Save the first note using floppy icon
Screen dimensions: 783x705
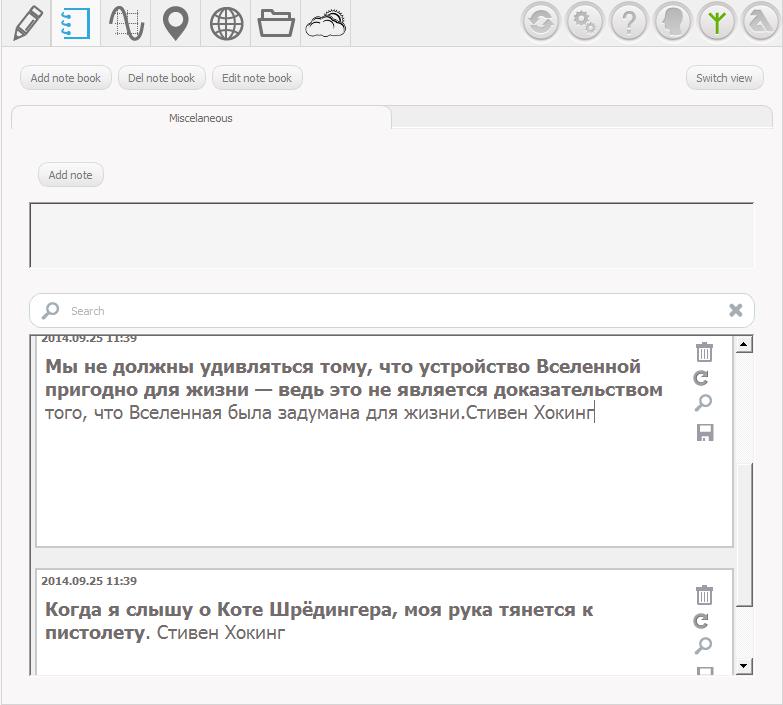point(704,433)
